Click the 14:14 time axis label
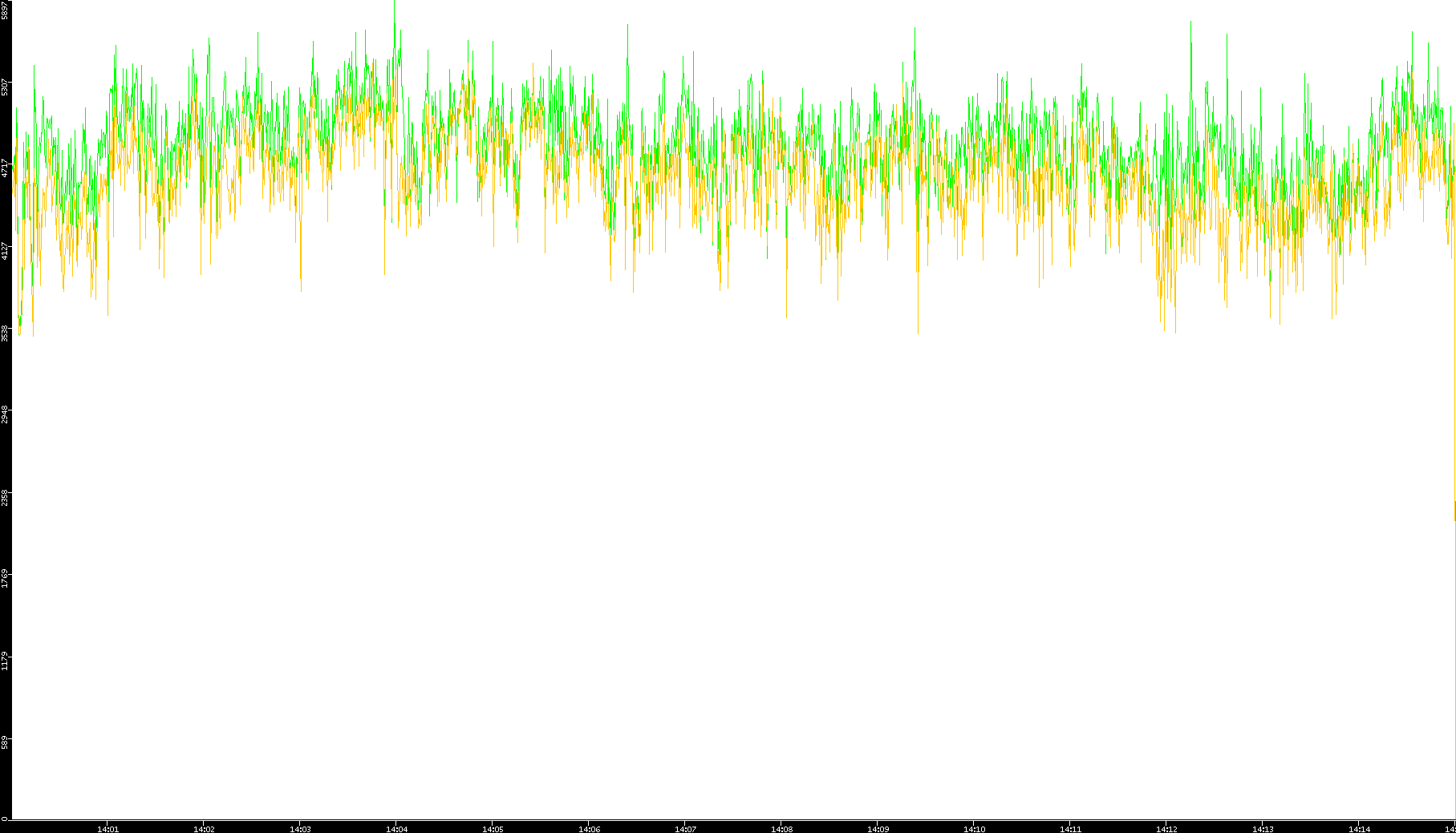Viewport: 1456px width, 833px height. [x=1359, y=829]
